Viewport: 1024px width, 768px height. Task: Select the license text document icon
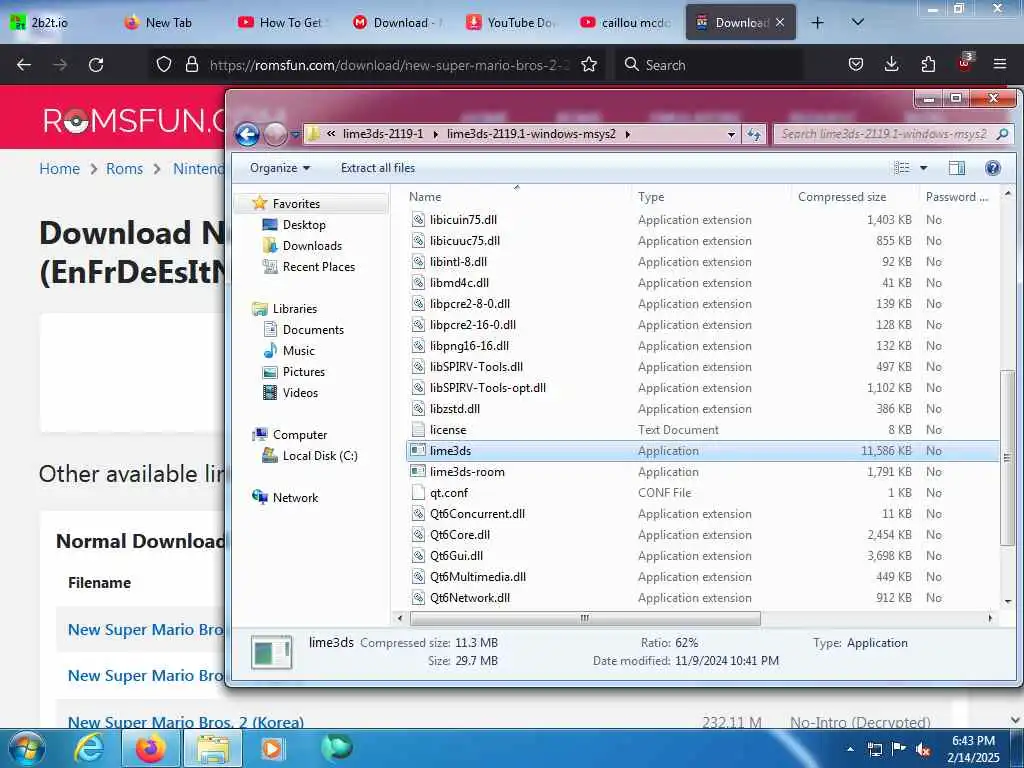coord(418,430)
